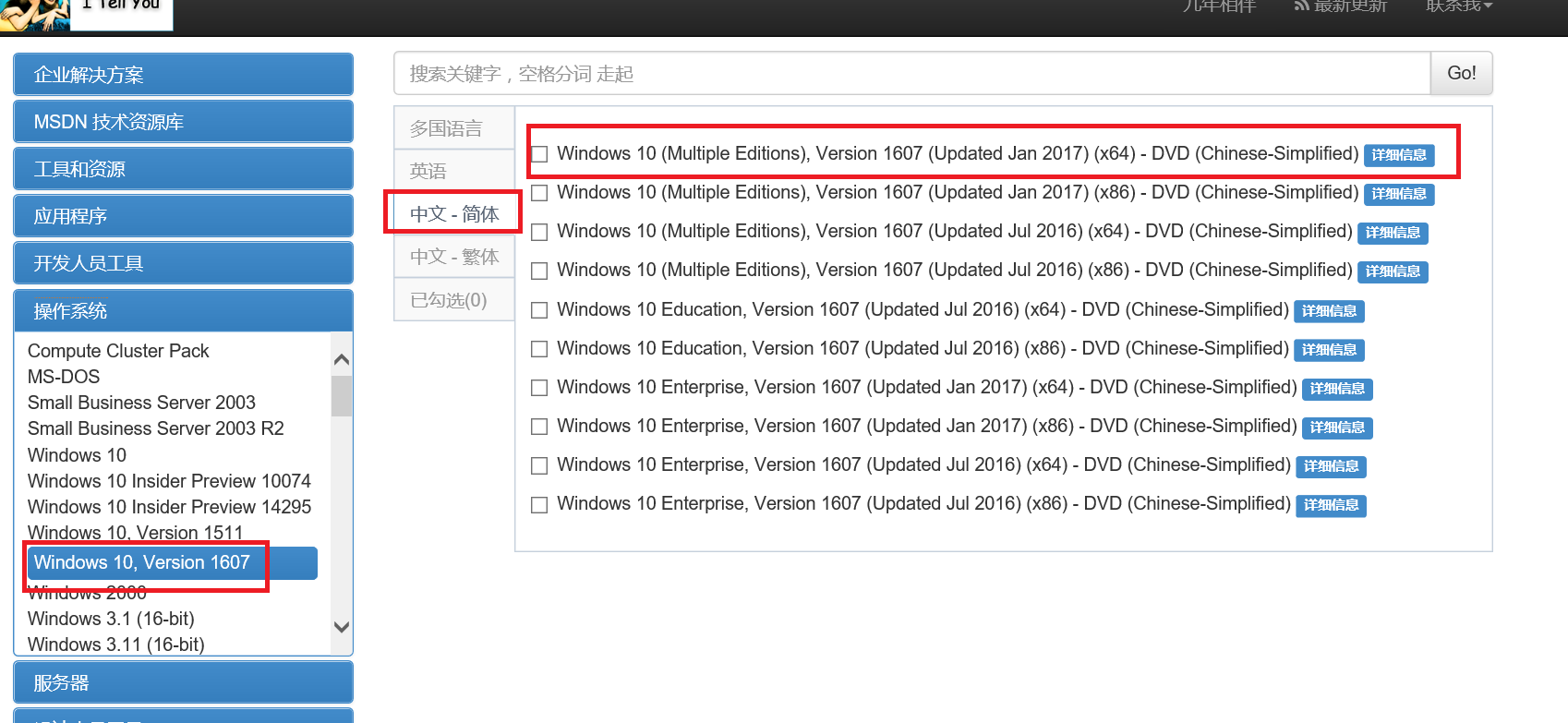
Task: Select Small Business Server 2003
Action: pos(141,403)
